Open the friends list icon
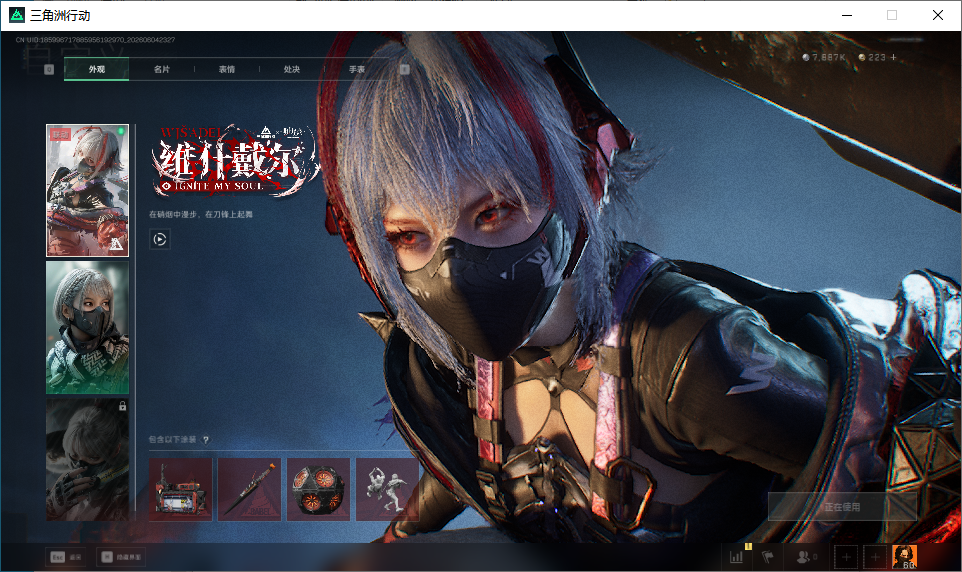Image resolution: width=962 pixels, height=572 pixels. pos(806,557)
